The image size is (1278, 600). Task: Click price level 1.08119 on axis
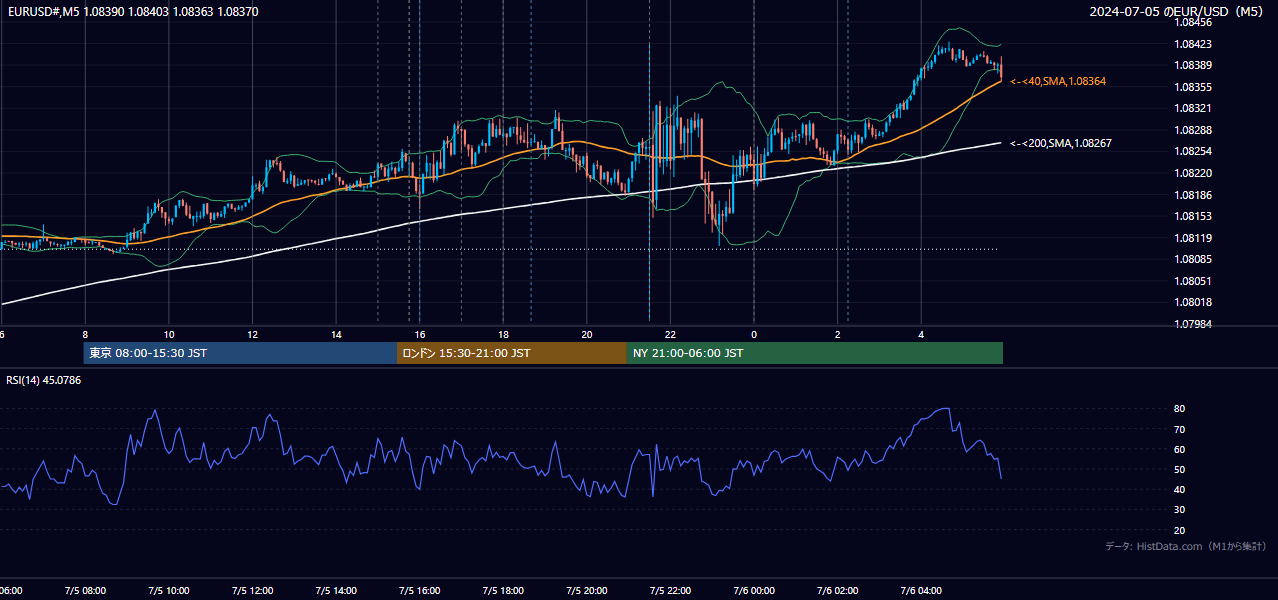1192,238
